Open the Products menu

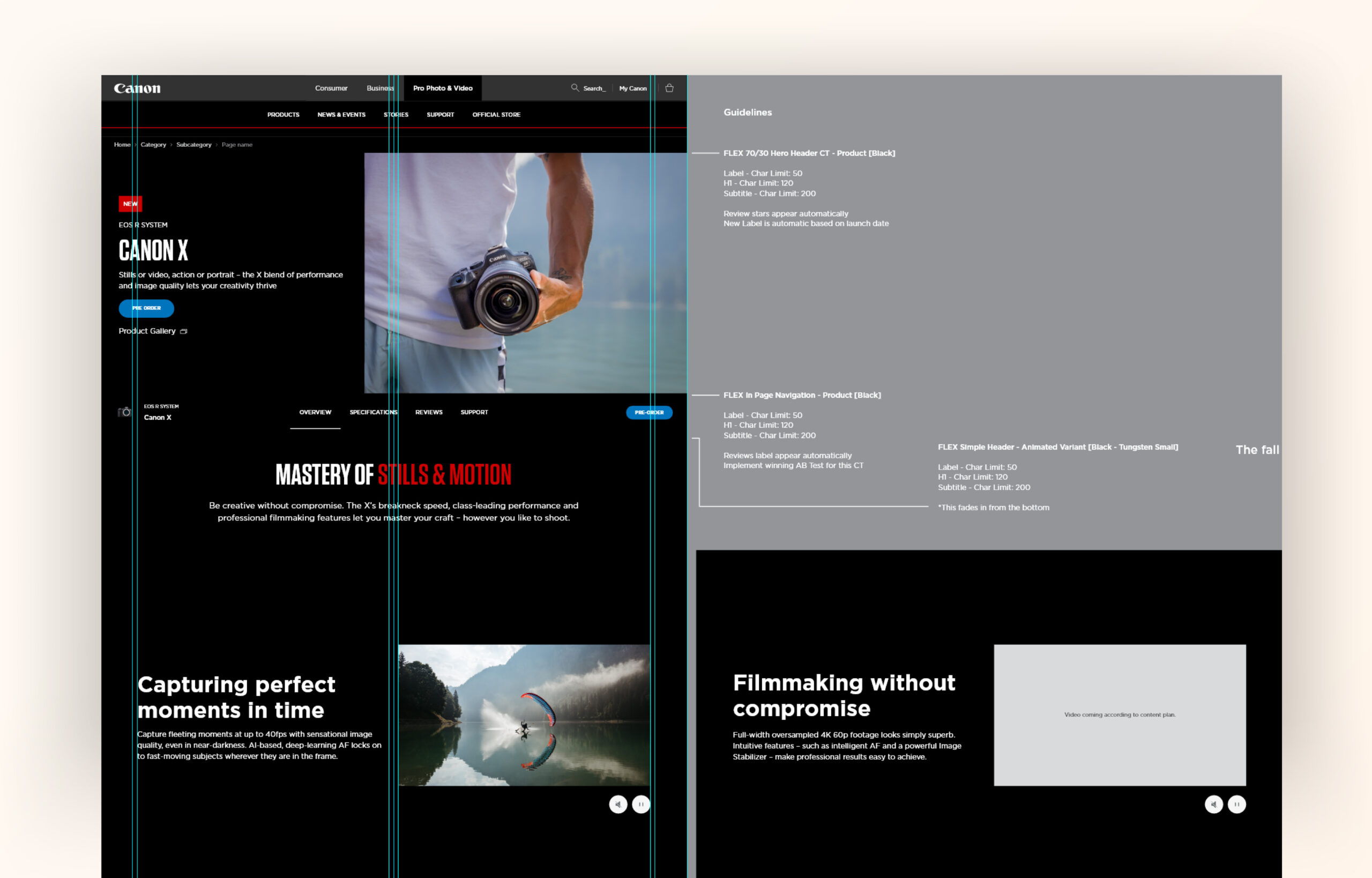click(x=284, y=115)
